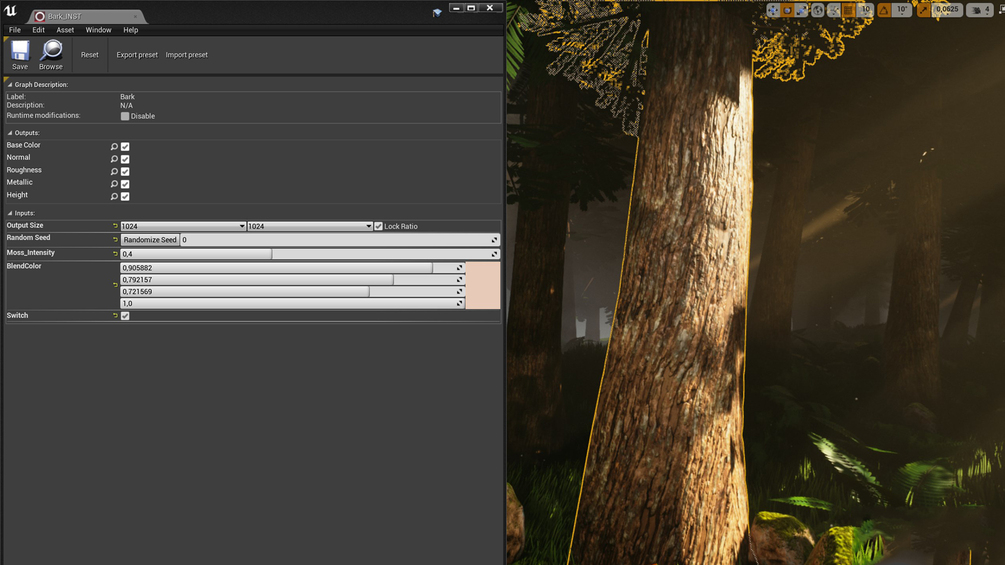
Task: Click the Randomize Seed button
Action: (150, 240)
